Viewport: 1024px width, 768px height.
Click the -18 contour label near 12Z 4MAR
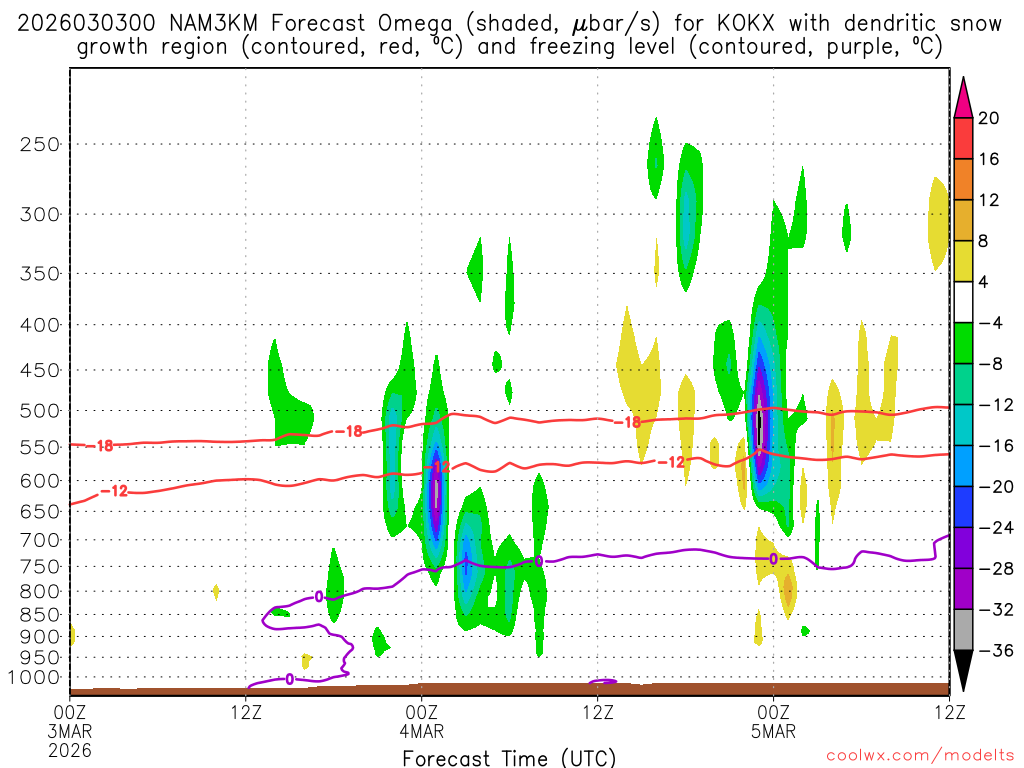click(628, 423)
